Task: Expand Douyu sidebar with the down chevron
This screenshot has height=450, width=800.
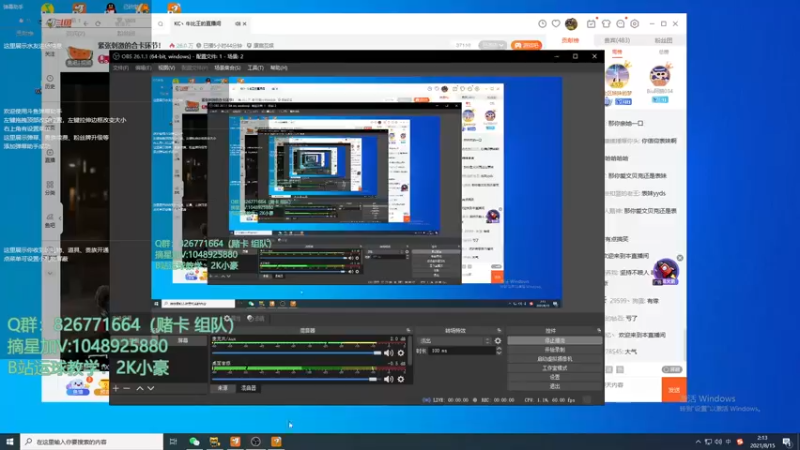Action: click(x=49, y=273)
